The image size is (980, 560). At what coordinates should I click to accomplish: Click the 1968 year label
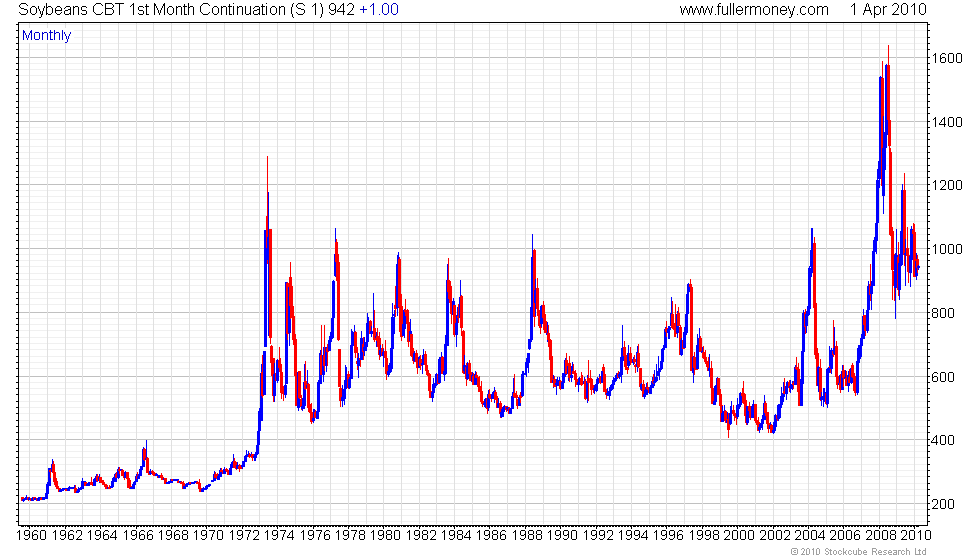[x=173, y=536]
